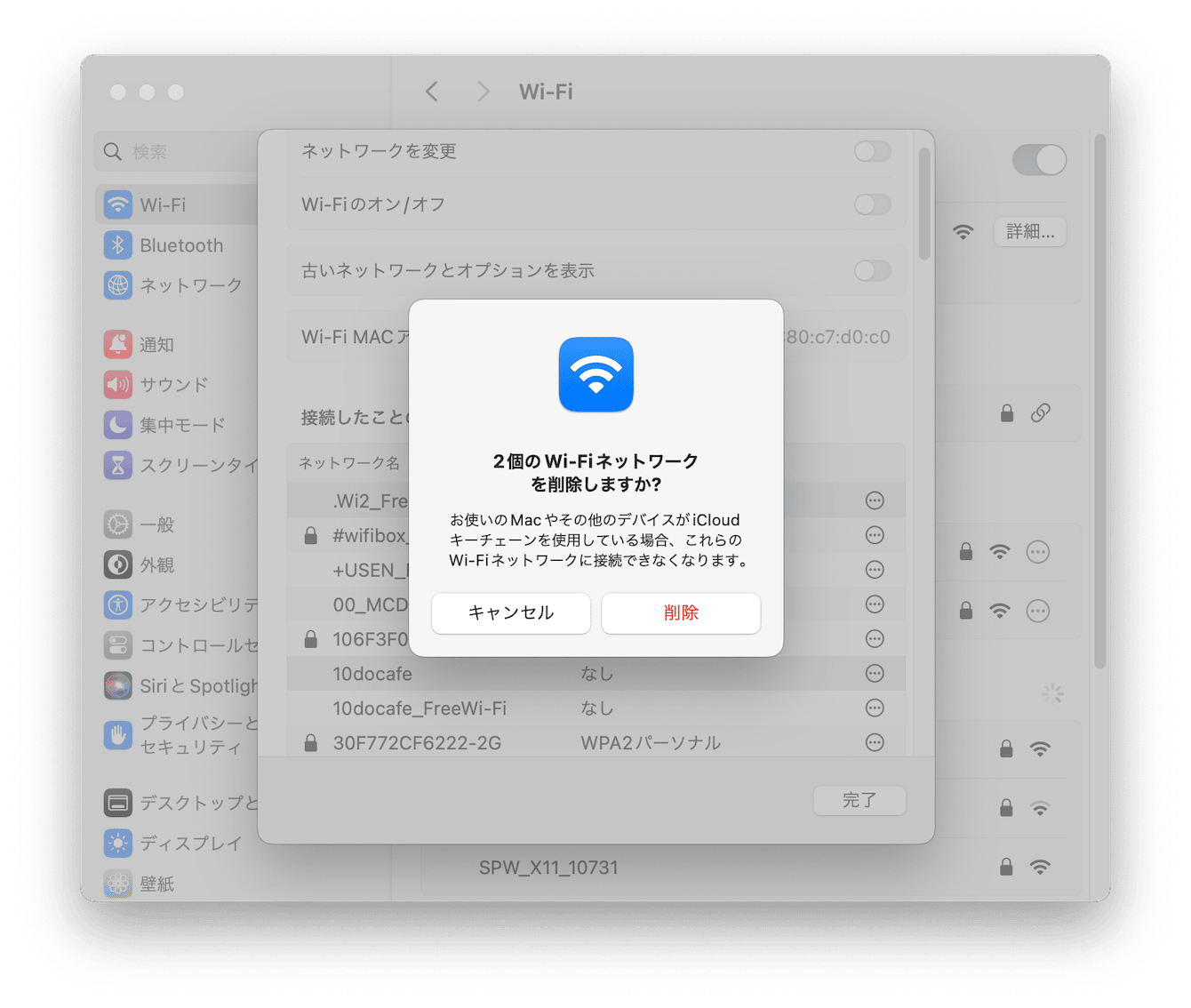Click the main window's vertical scrollbar
The width and height of the screenshot is (1191, 1008).
coord(1100,400)
